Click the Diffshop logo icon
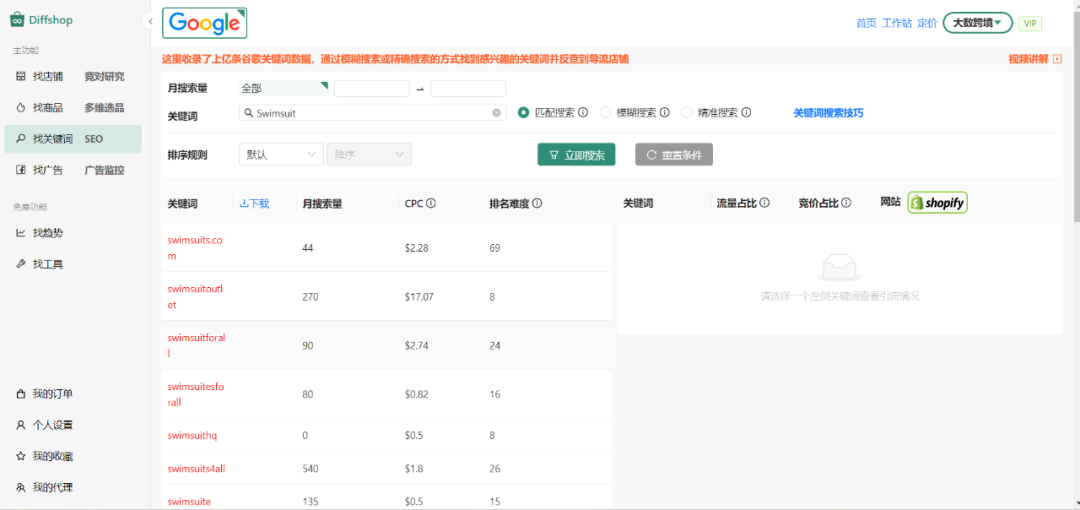The image size is (1080, 510). (x=17, y=20)
